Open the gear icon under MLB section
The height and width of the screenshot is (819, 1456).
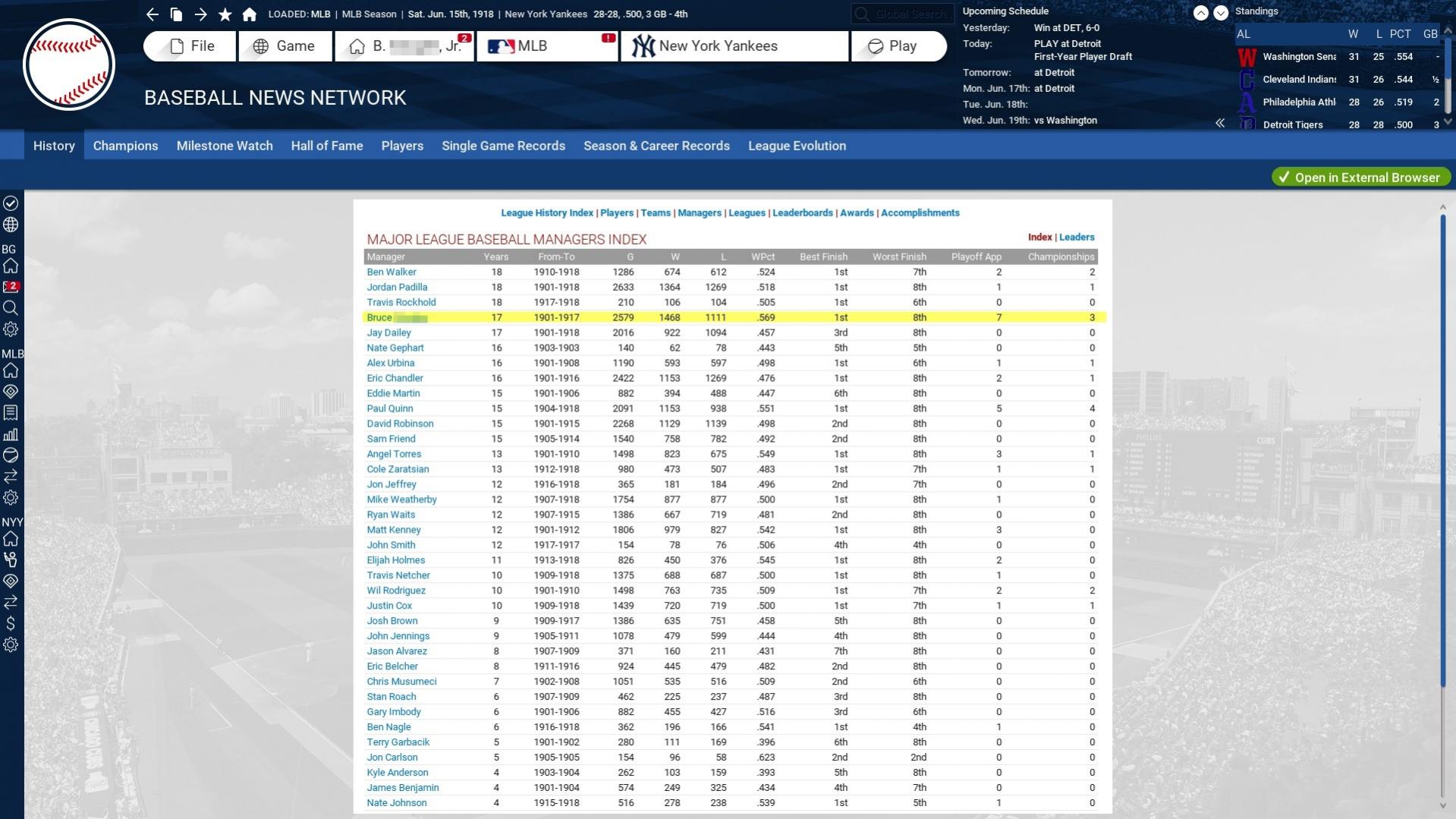11,498
